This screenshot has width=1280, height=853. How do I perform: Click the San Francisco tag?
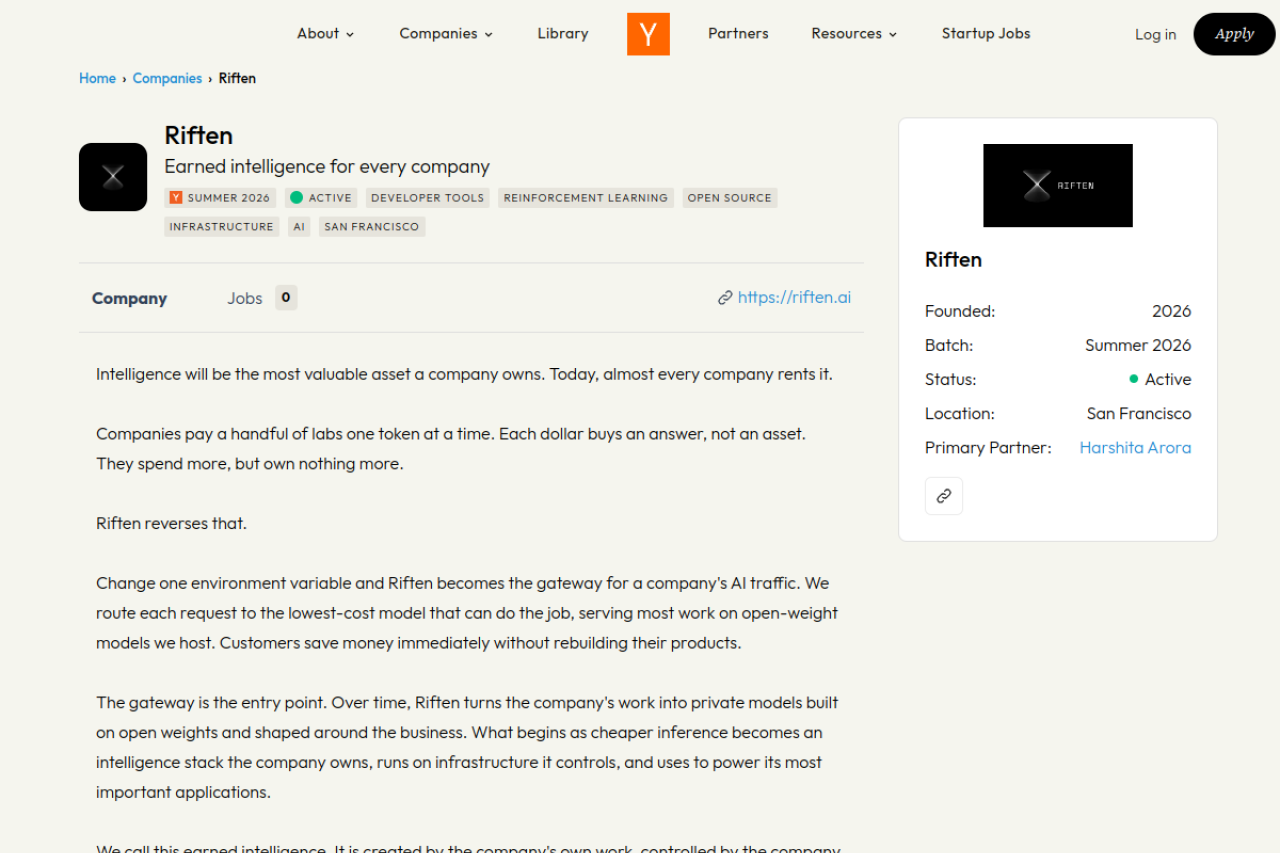click(x=372, y=227)
